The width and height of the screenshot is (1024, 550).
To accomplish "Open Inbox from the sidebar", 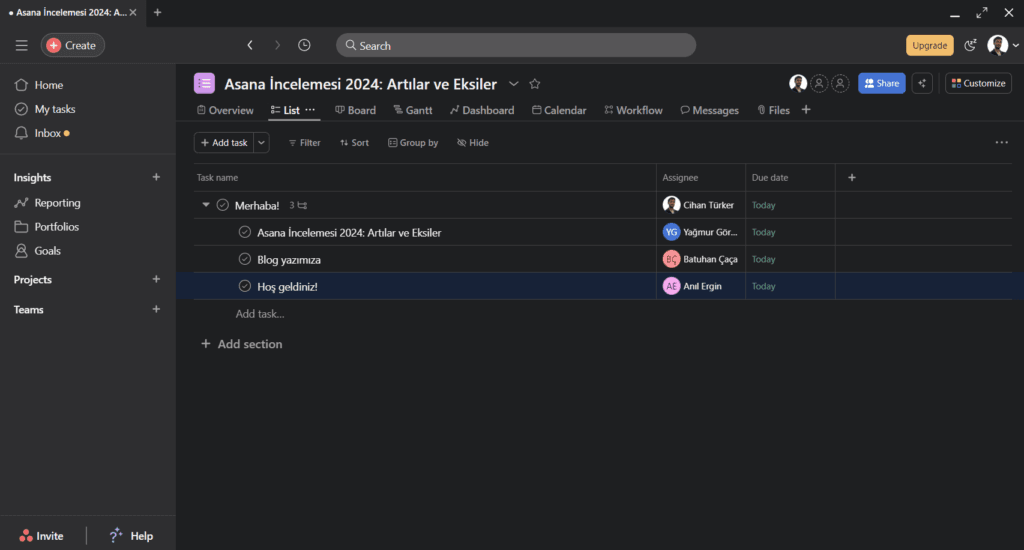I will [x=48, y=133].
